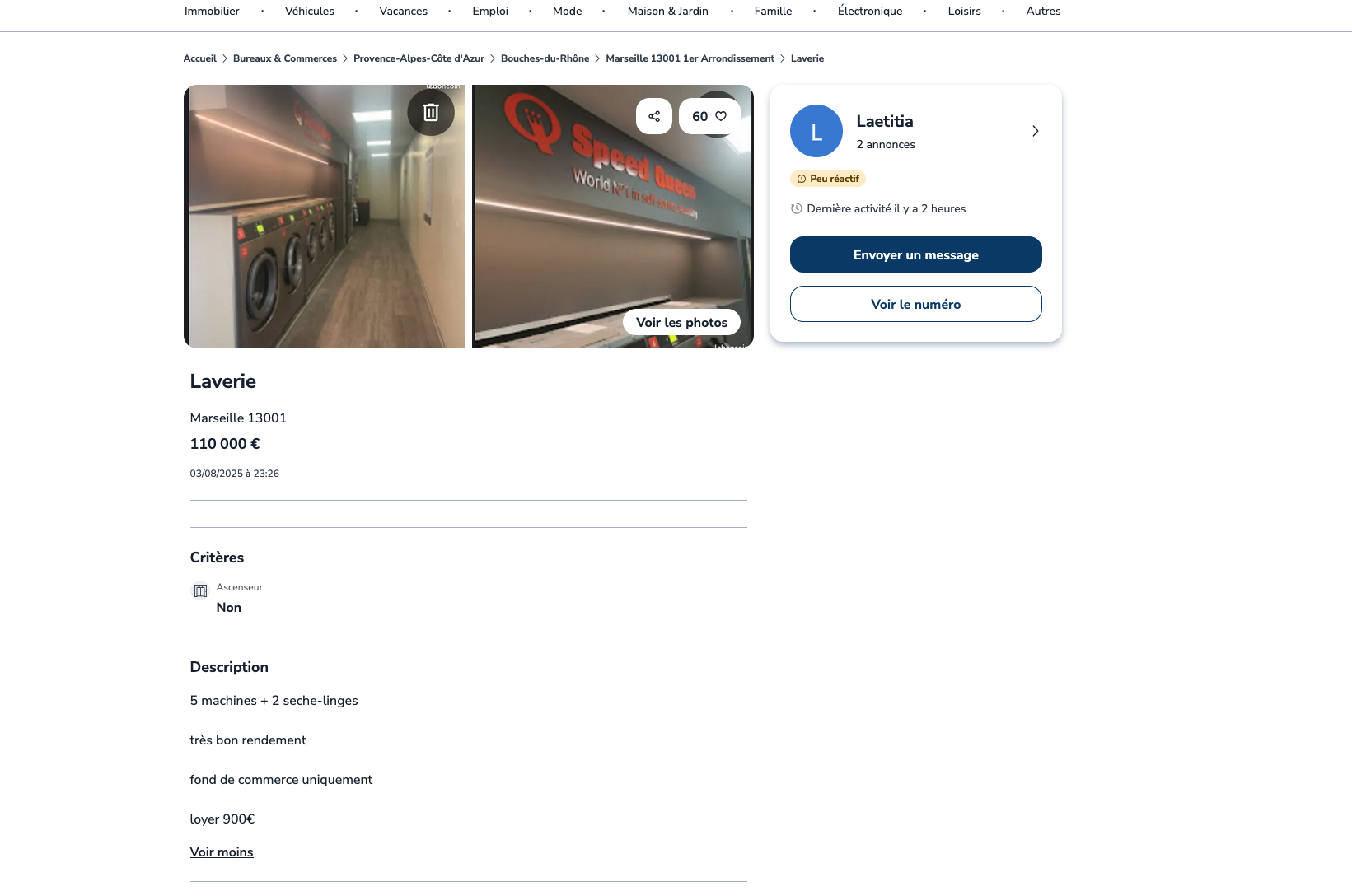Viewport: 1352px width, 896px height.
Task: Open the laundromat corridor photo
Action: coord(325,217)
